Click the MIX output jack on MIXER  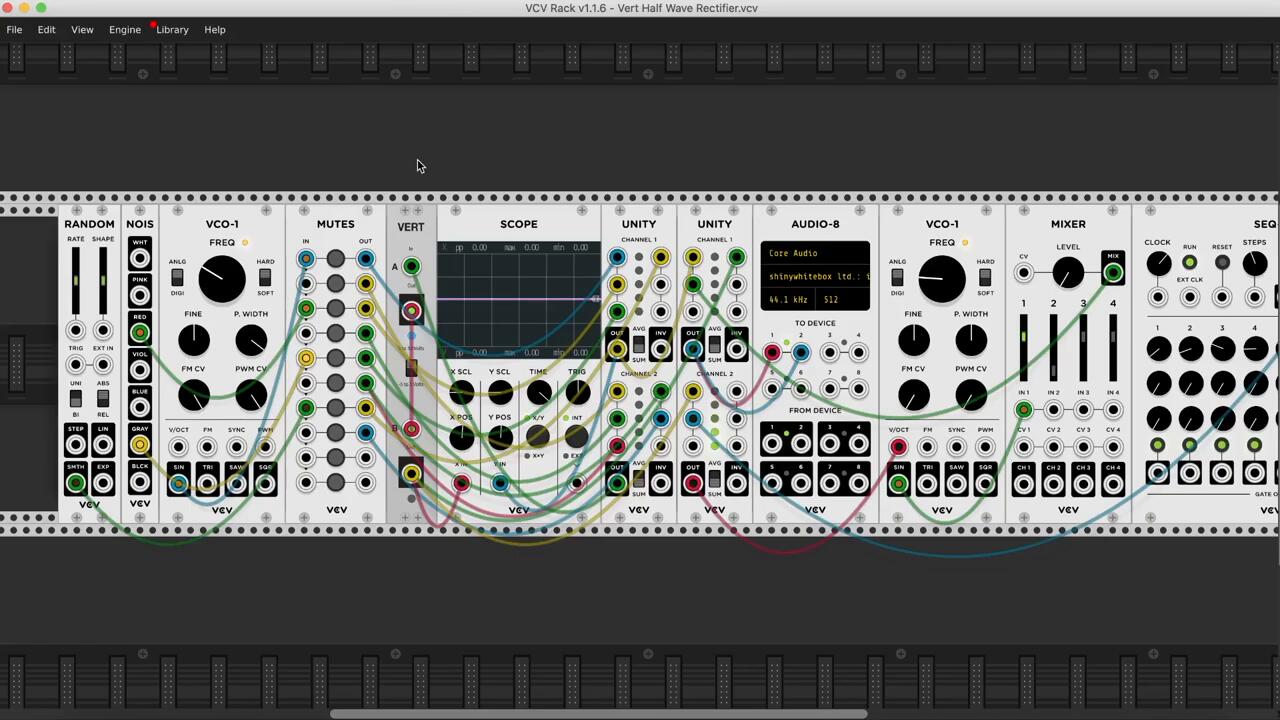[x=1113, y=272]
